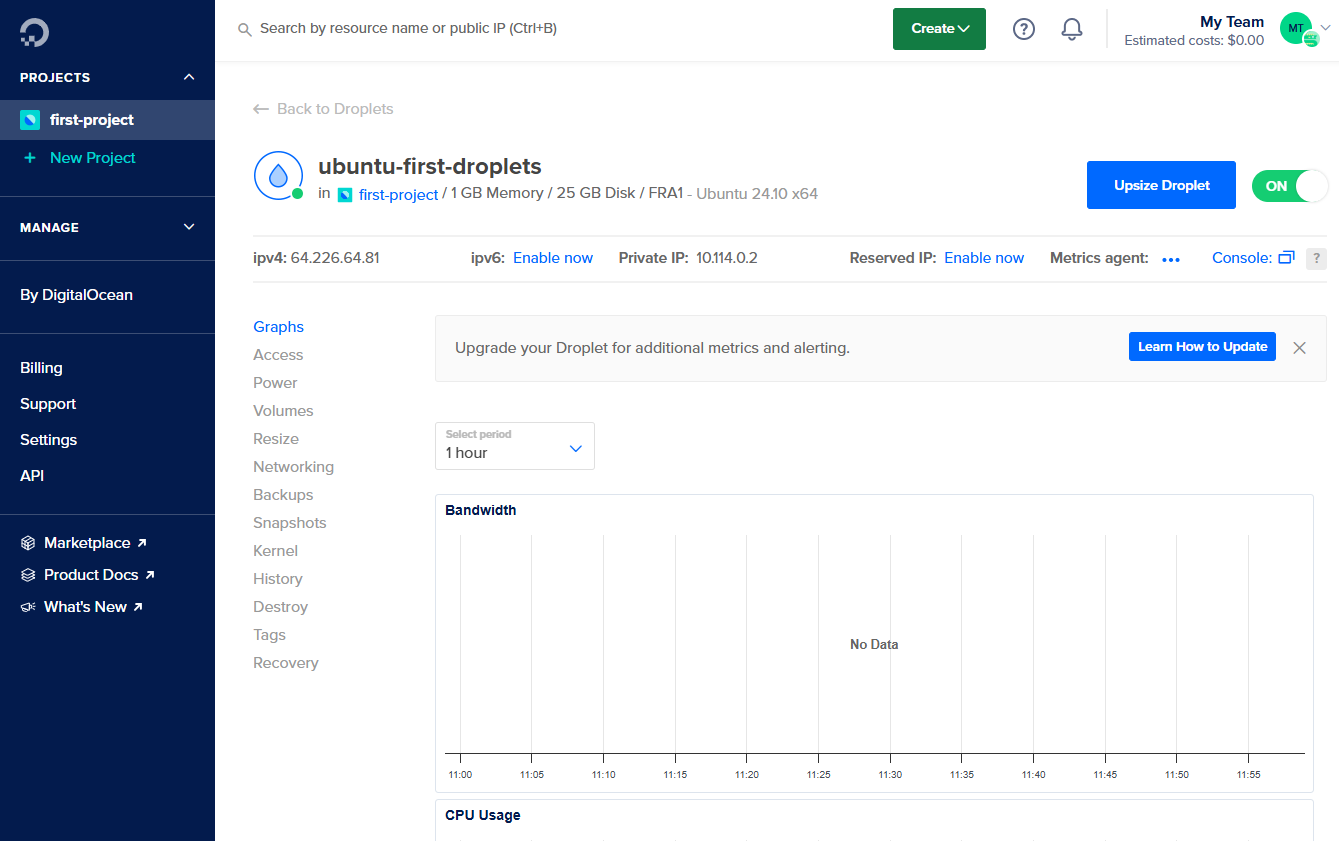Open the Snapshots tab
This screenshot has width=1339, height=841.
coord(290,523)
